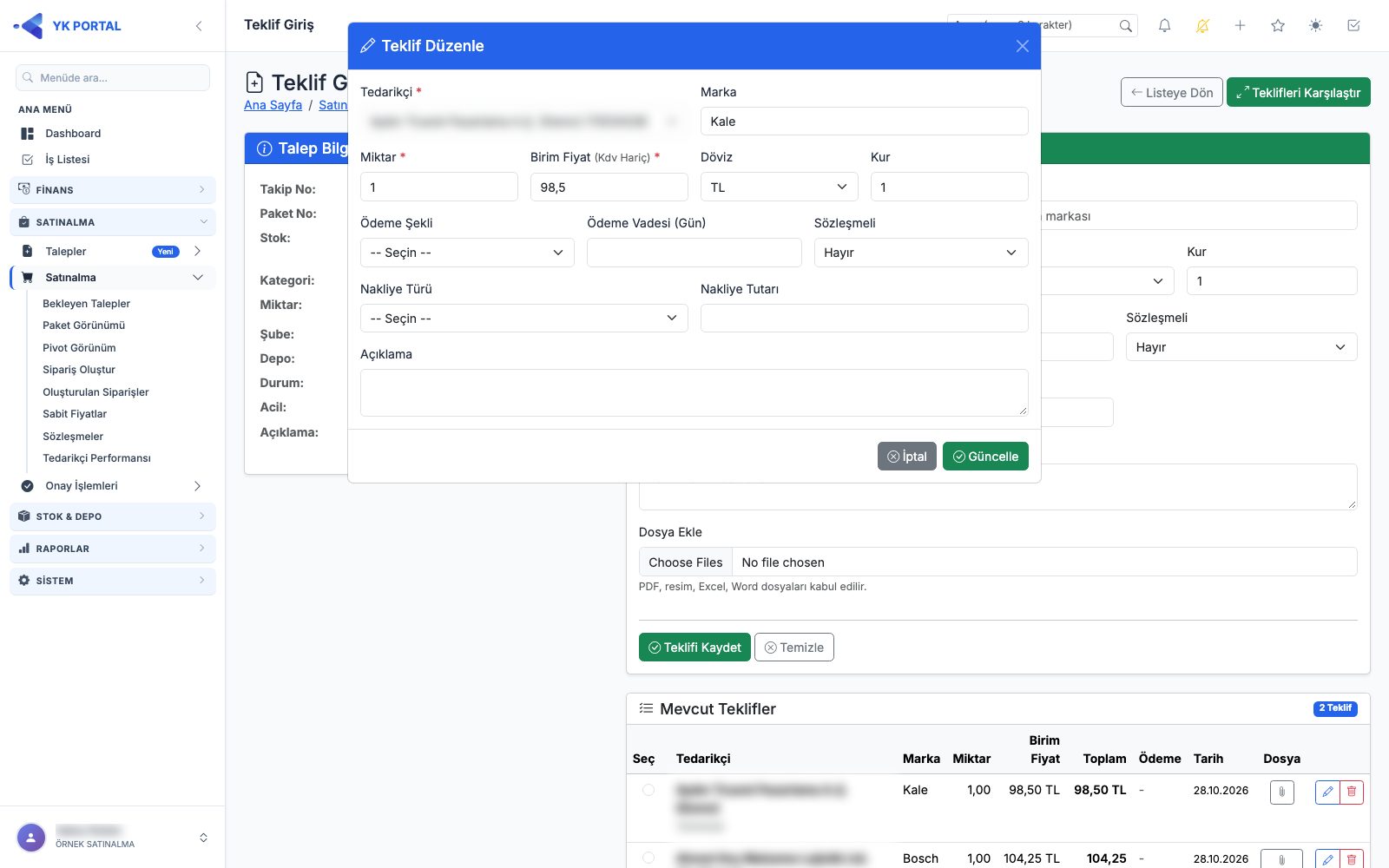Edit the Bosch offer with pencil icon
Image resolution: width=1389 pixels, height=868 pixels.
tap(1327, 859)
